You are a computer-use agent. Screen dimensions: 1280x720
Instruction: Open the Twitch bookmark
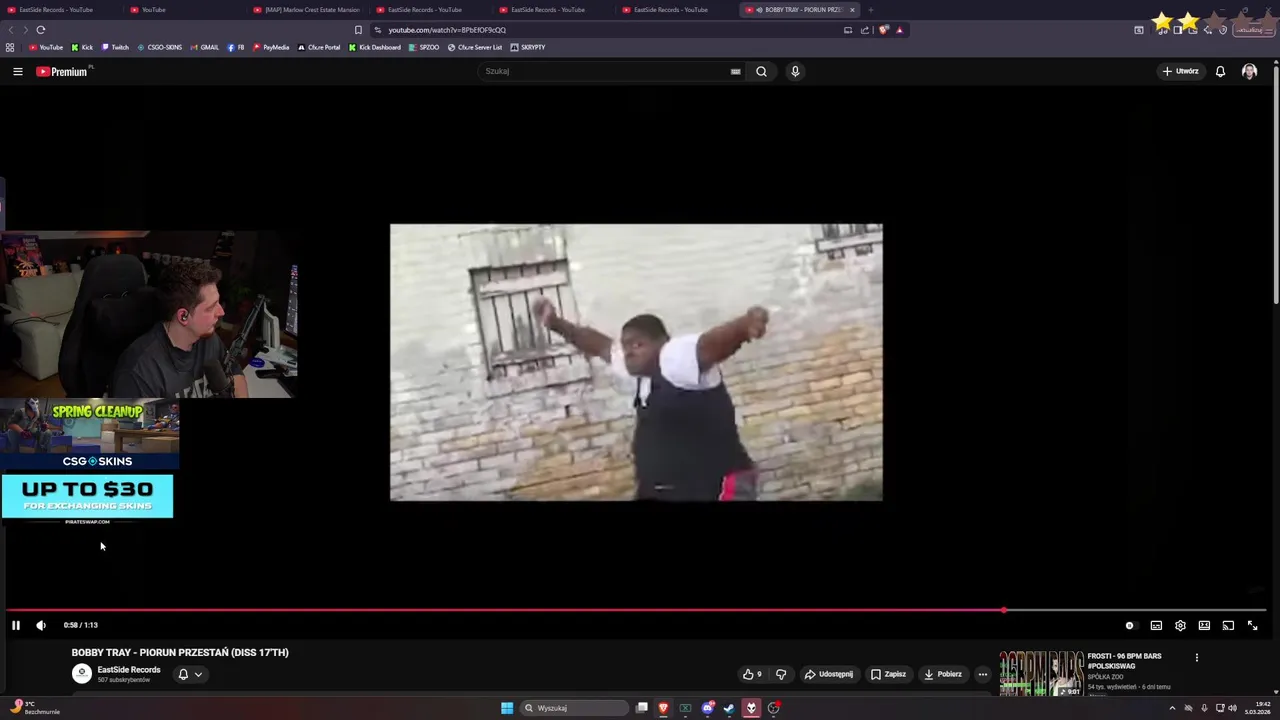tap(115, 47)
